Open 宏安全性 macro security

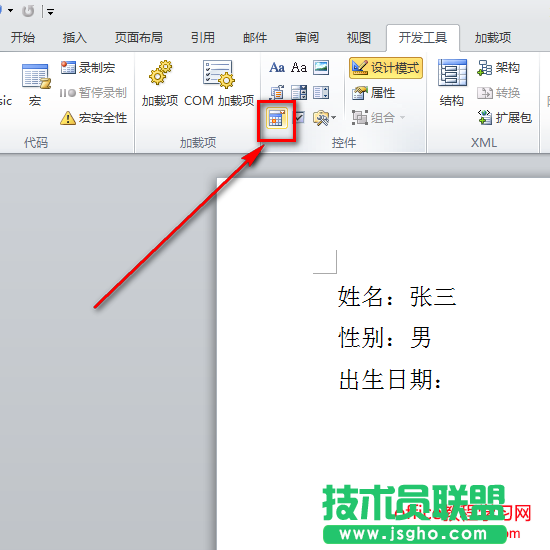[x=94, y=118]
